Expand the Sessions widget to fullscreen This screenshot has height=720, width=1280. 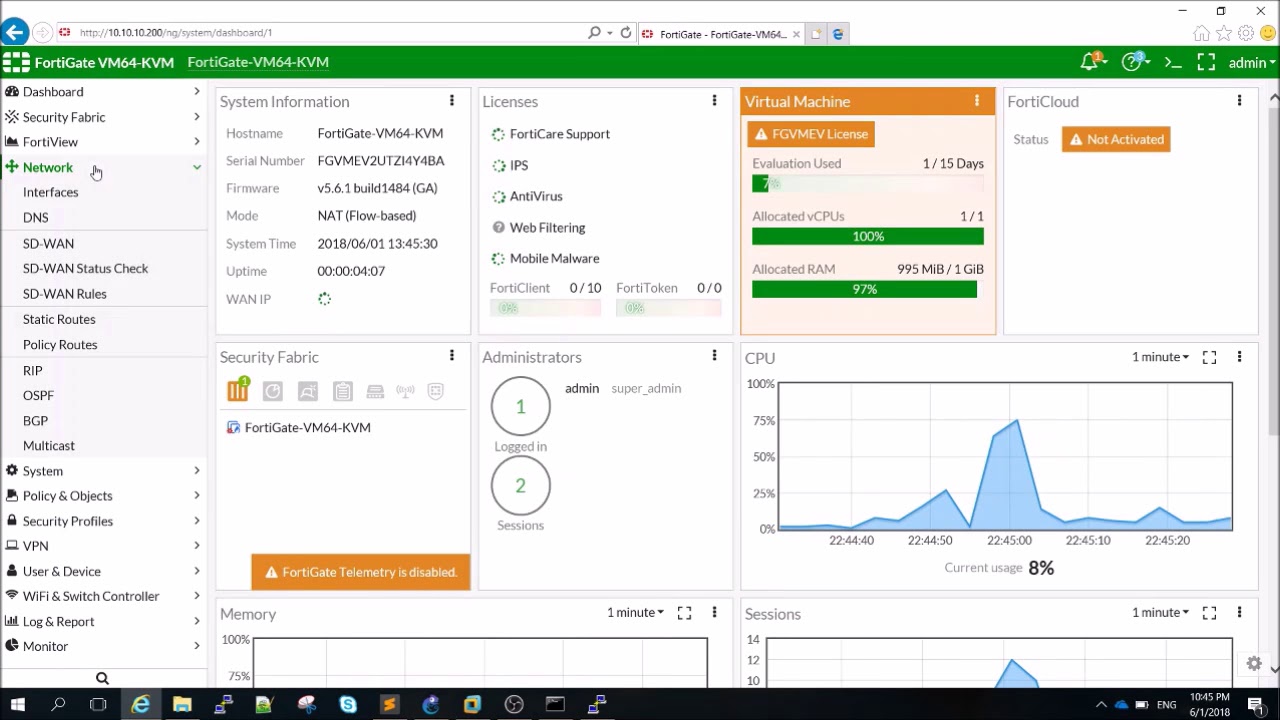coord(1209,612)
